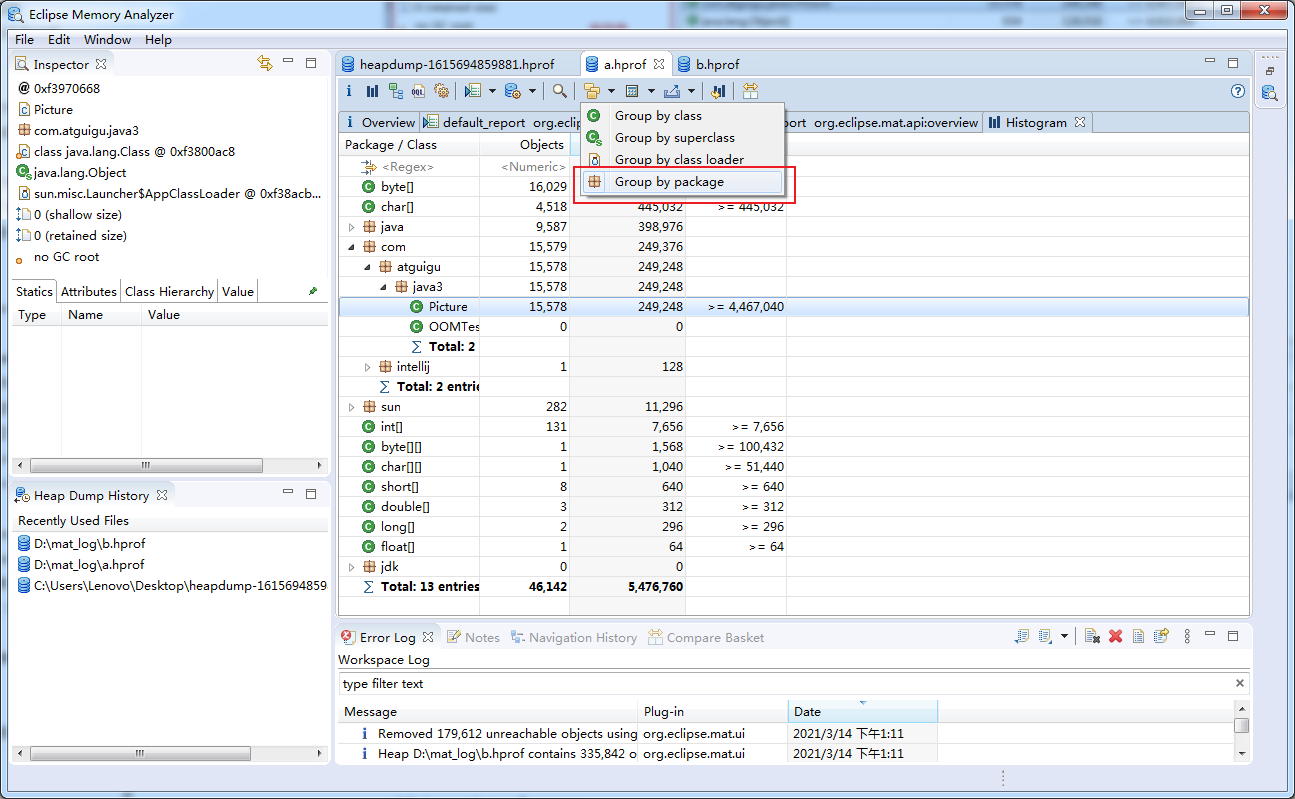Click the type filter text field
The image size is (1295, 799).
(784, 684)
